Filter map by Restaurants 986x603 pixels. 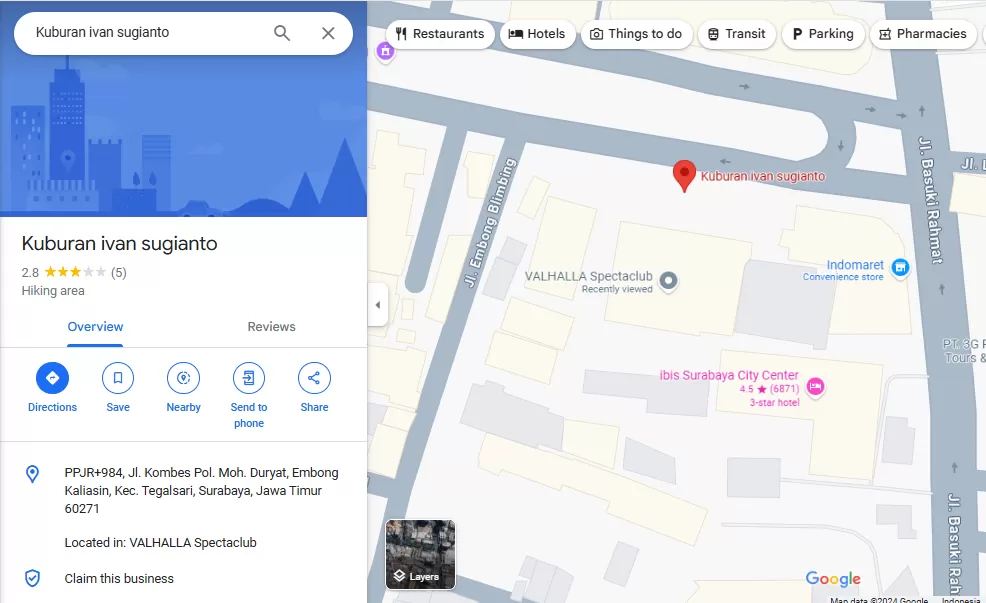pyautogui.click(x=440, y=34)
